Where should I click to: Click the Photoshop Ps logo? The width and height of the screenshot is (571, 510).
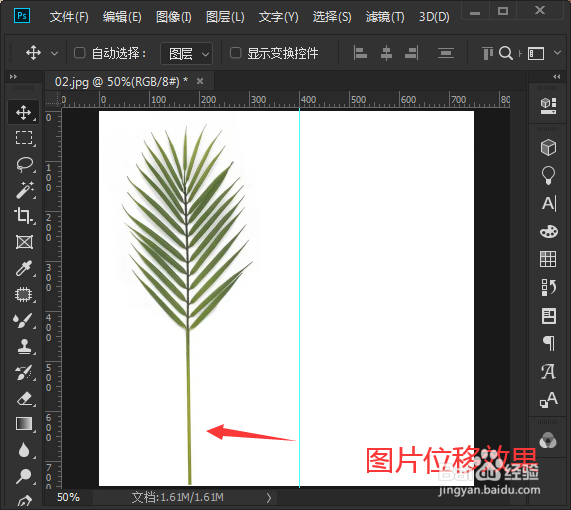pos(22,16)
